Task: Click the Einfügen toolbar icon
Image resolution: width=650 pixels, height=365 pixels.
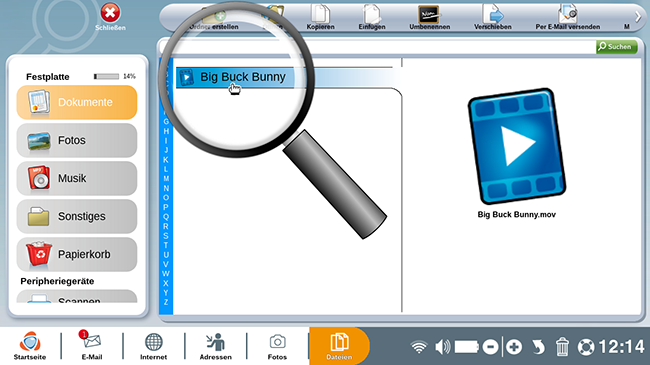Action: [x=372, y=17]
